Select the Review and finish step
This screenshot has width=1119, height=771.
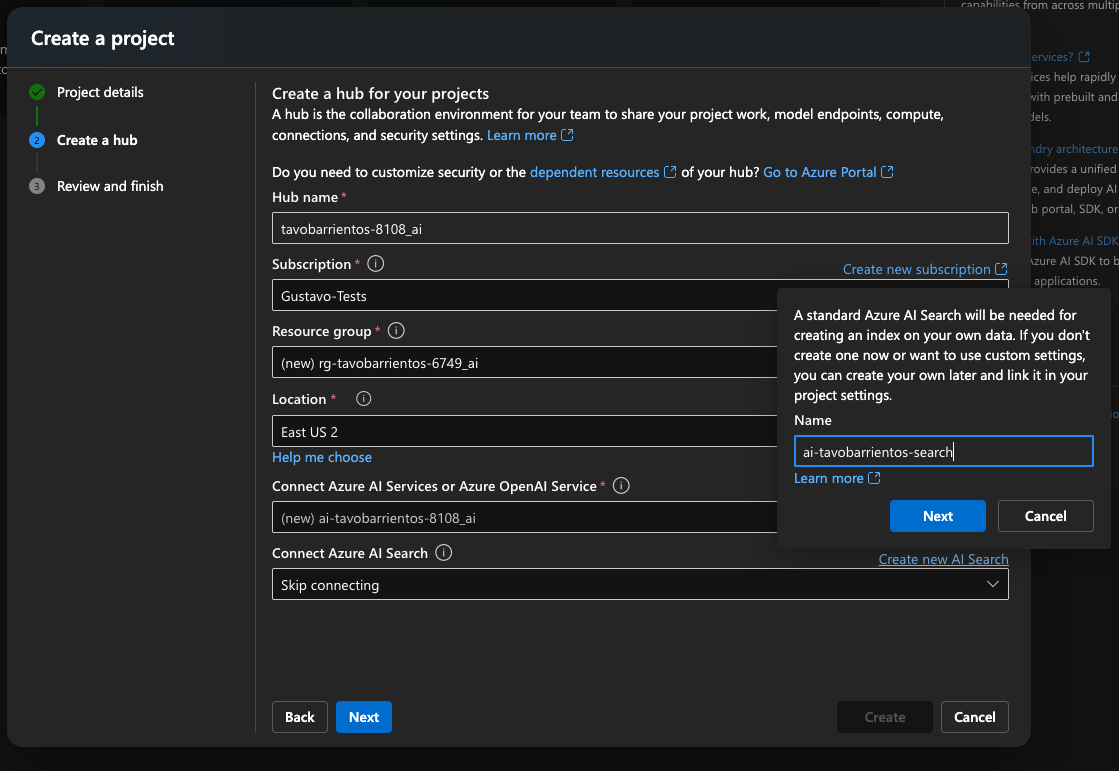[110, 186]
